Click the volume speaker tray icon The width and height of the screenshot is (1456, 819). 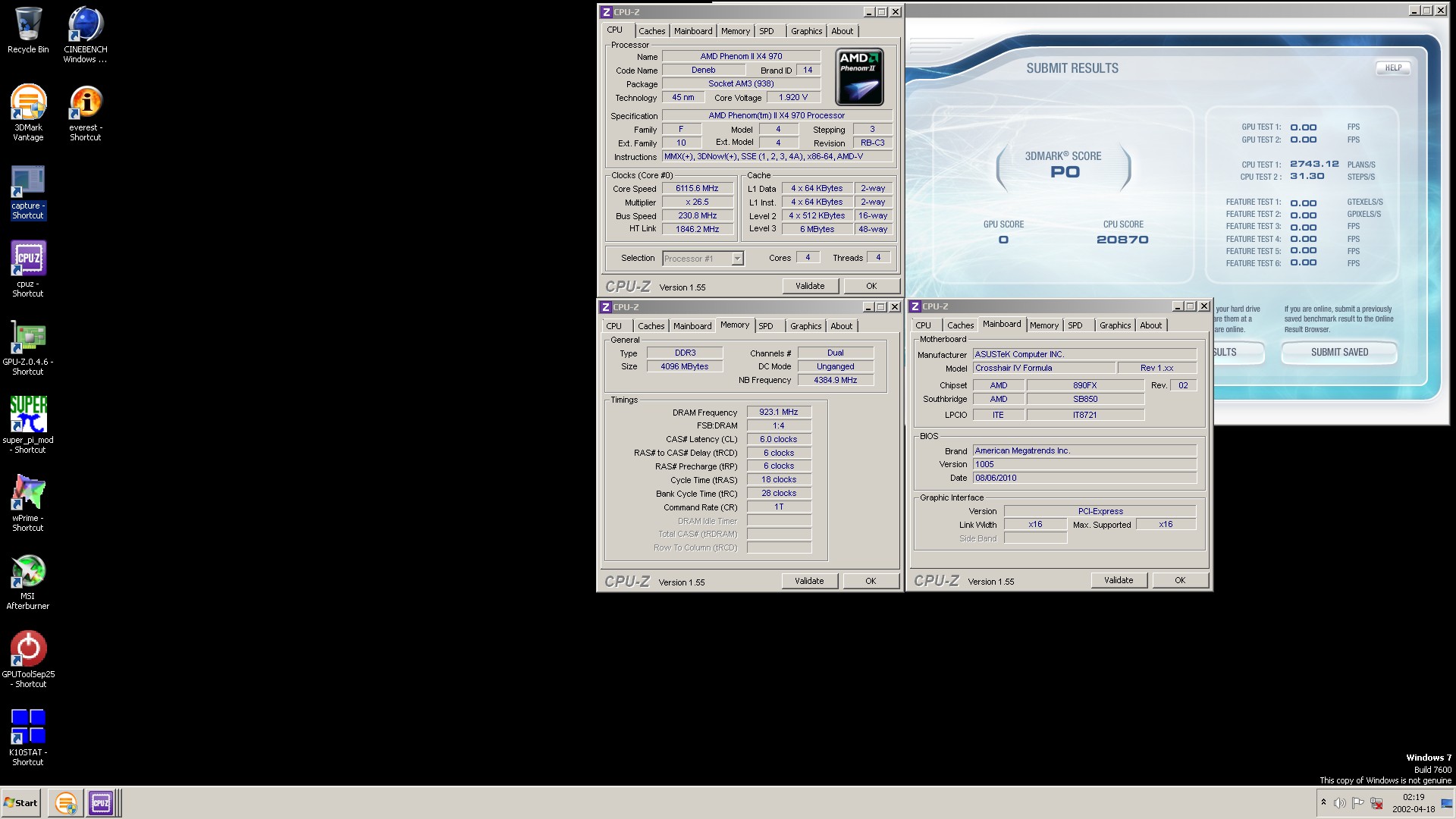[1339, 803]
